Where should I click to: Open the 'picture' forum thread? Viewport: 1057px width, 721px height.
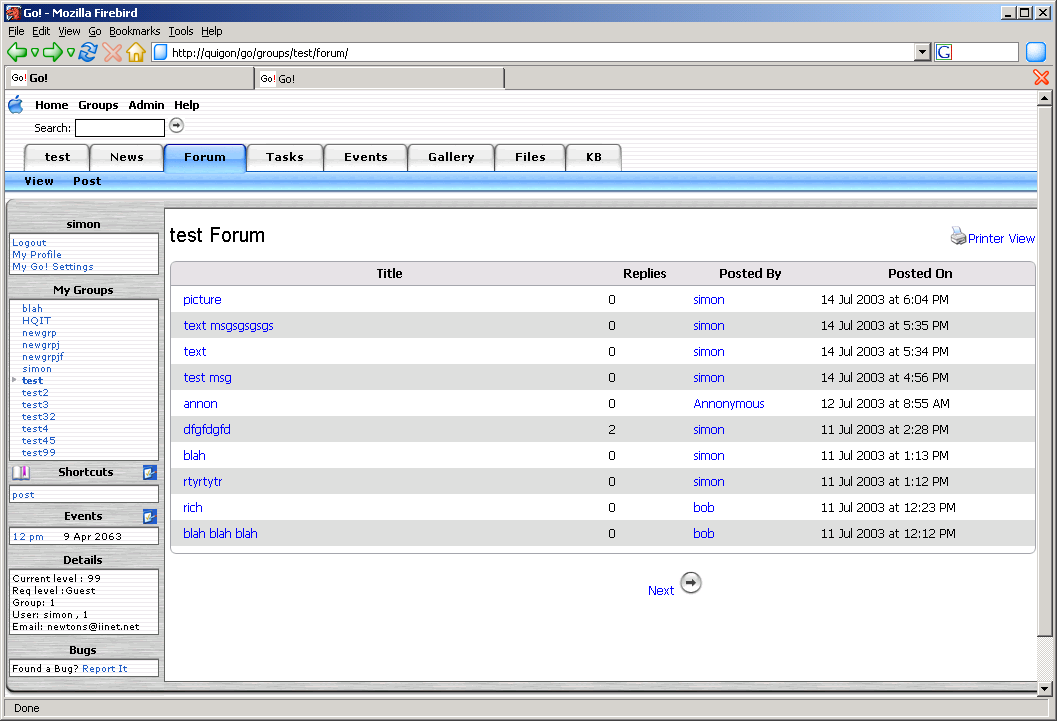click(202, 300)
